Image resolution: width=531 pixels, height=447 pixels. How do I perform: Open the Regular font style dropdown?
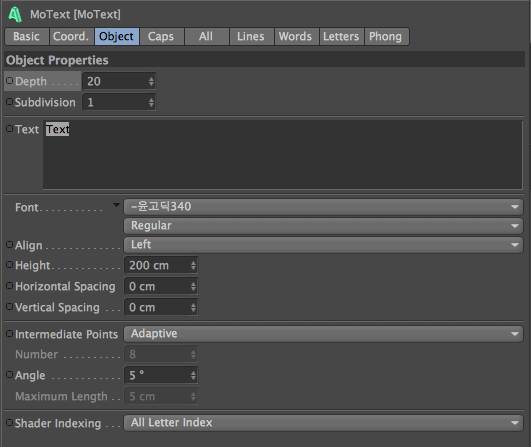point(323,226)
